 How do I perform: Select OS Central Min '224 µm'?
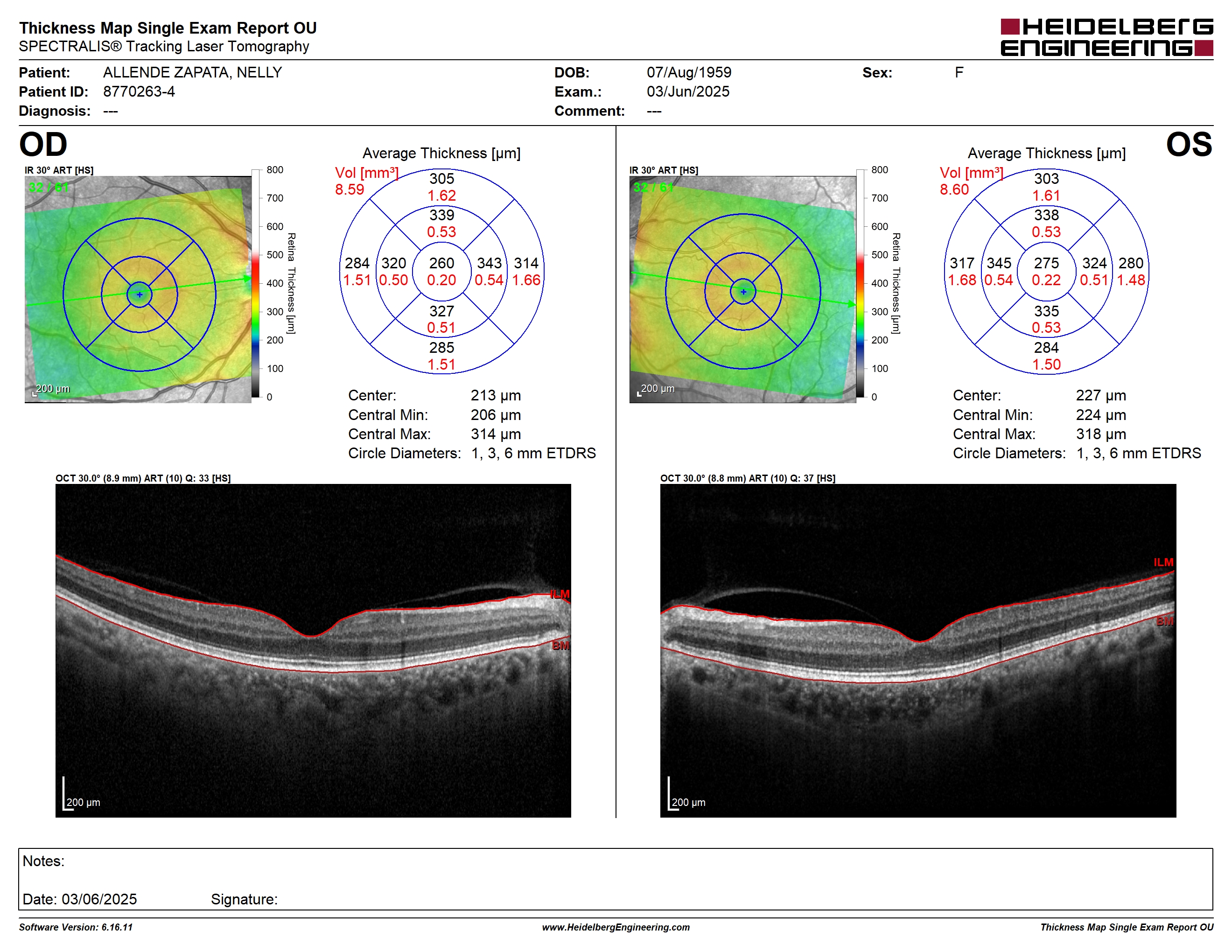(x=1101, y=415)
